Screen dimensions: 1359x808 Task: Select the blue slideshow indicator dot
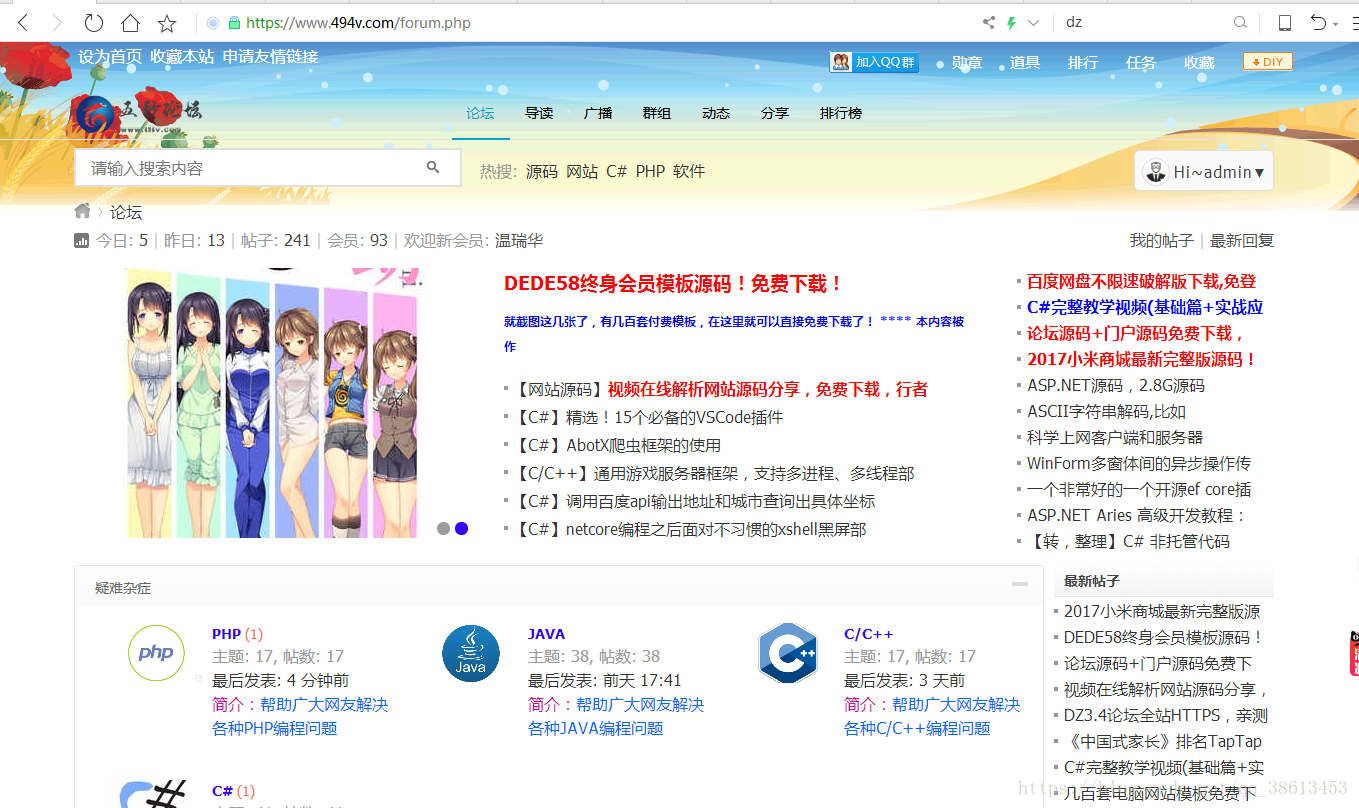(461, 528)
